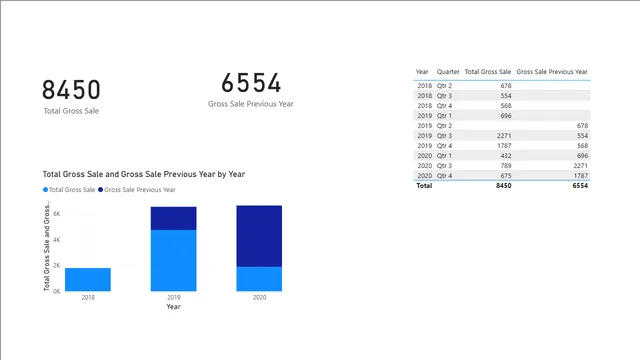Select the 554 value in 2018 Qtr 3 row
Screen dimensions: 640x360
click(506, 96)
